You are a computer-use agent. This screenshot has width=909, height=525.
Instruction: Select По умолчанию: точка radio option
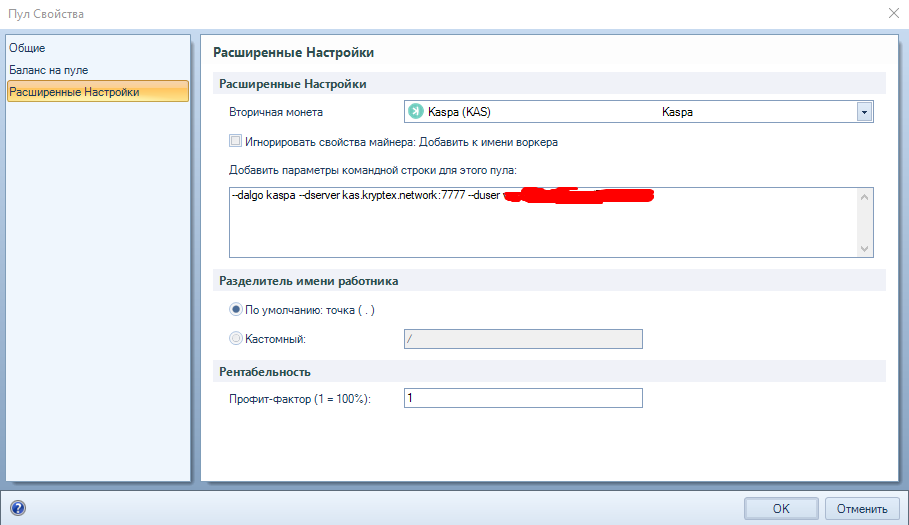235,309
